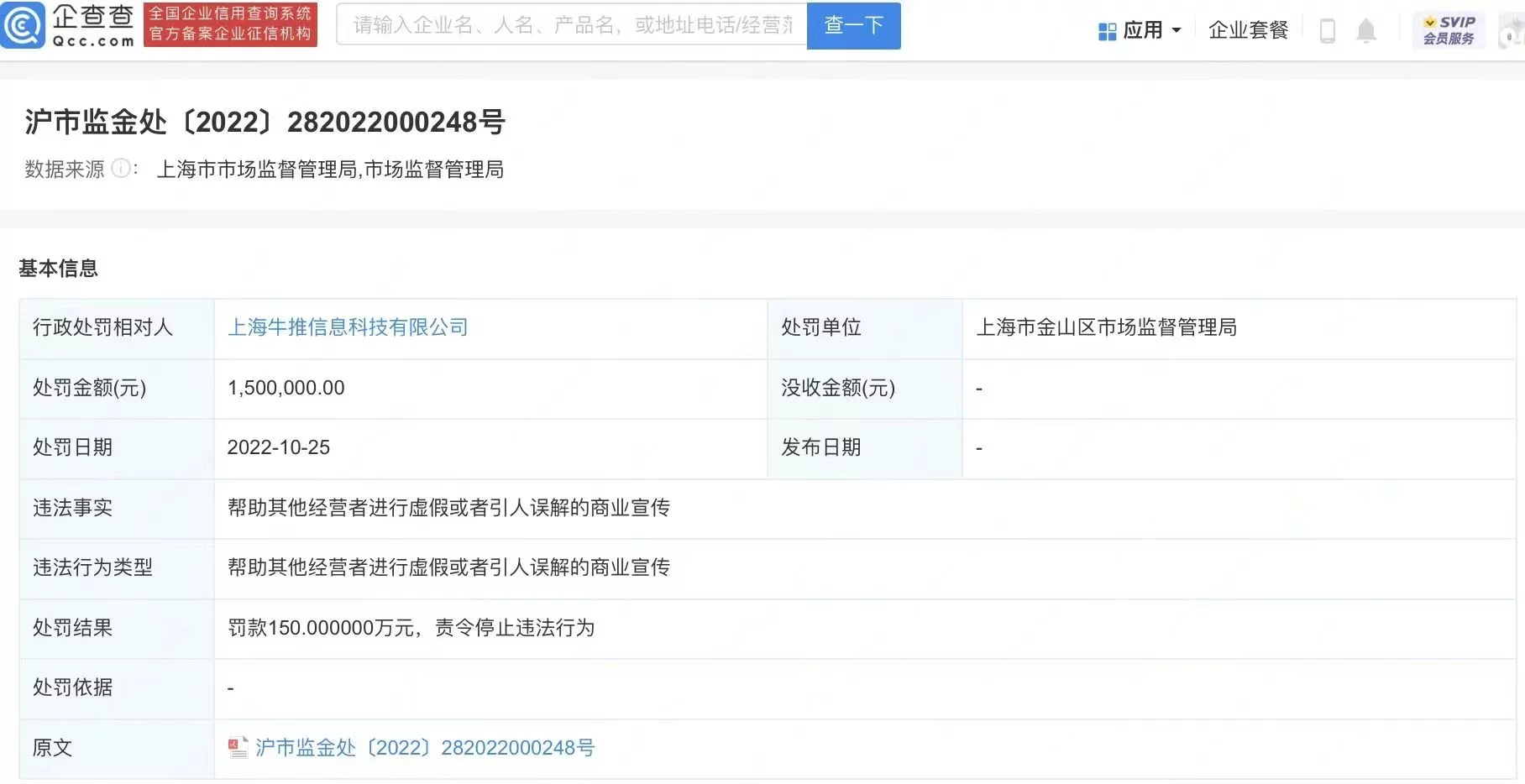Screen dimensions: 1525x784
Task: Click the page title 沪市监金处〔2022〕282022000248号
Action: [265, 123]
